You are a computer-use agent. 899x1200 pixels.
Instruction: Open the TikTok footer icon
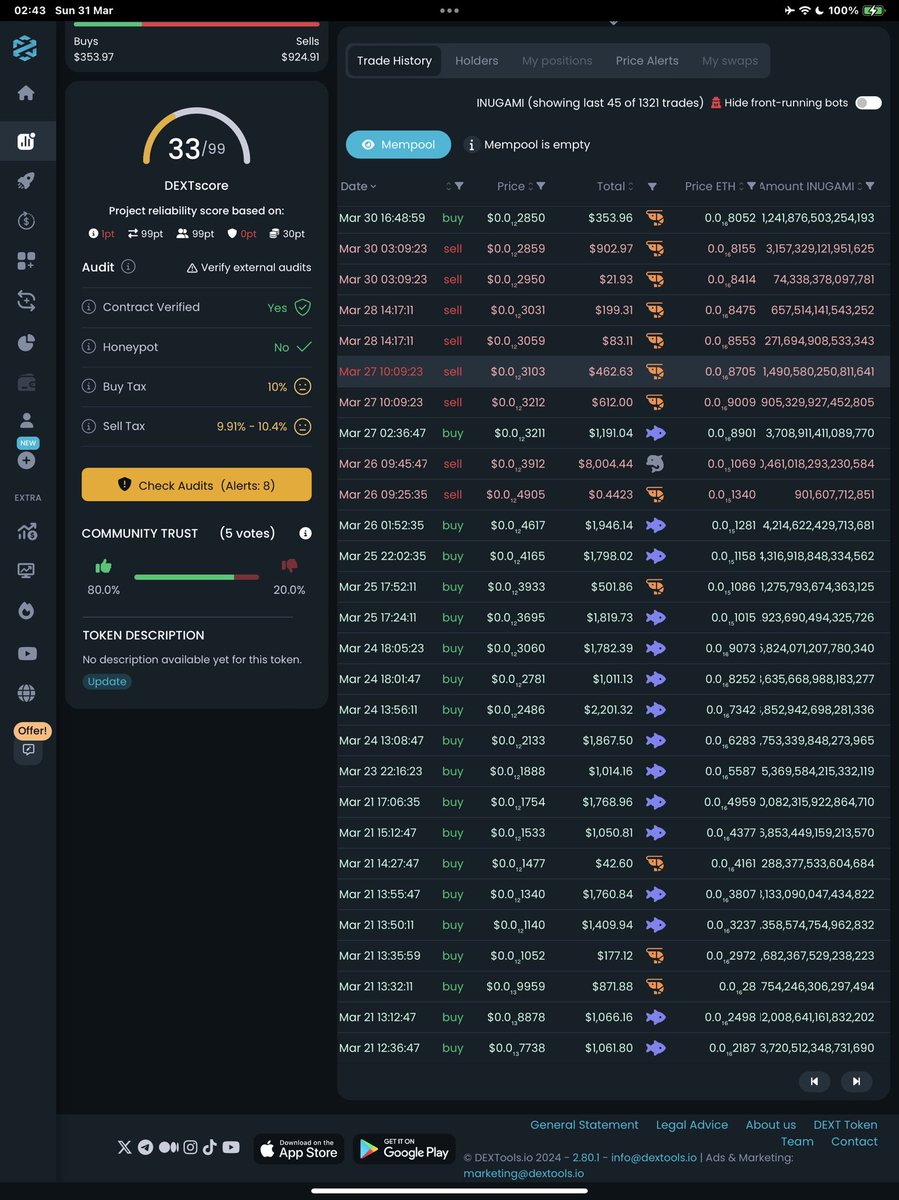(210, 1147)
